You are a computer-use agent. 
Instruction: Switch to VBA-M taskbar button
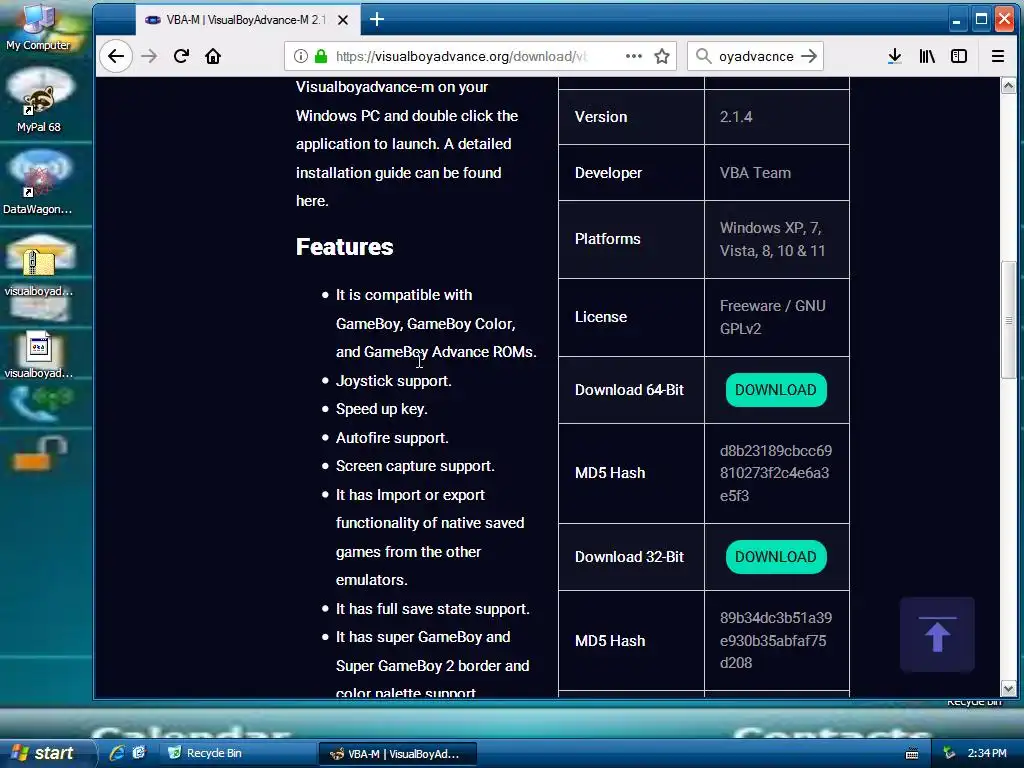click(x=397, y=754)
